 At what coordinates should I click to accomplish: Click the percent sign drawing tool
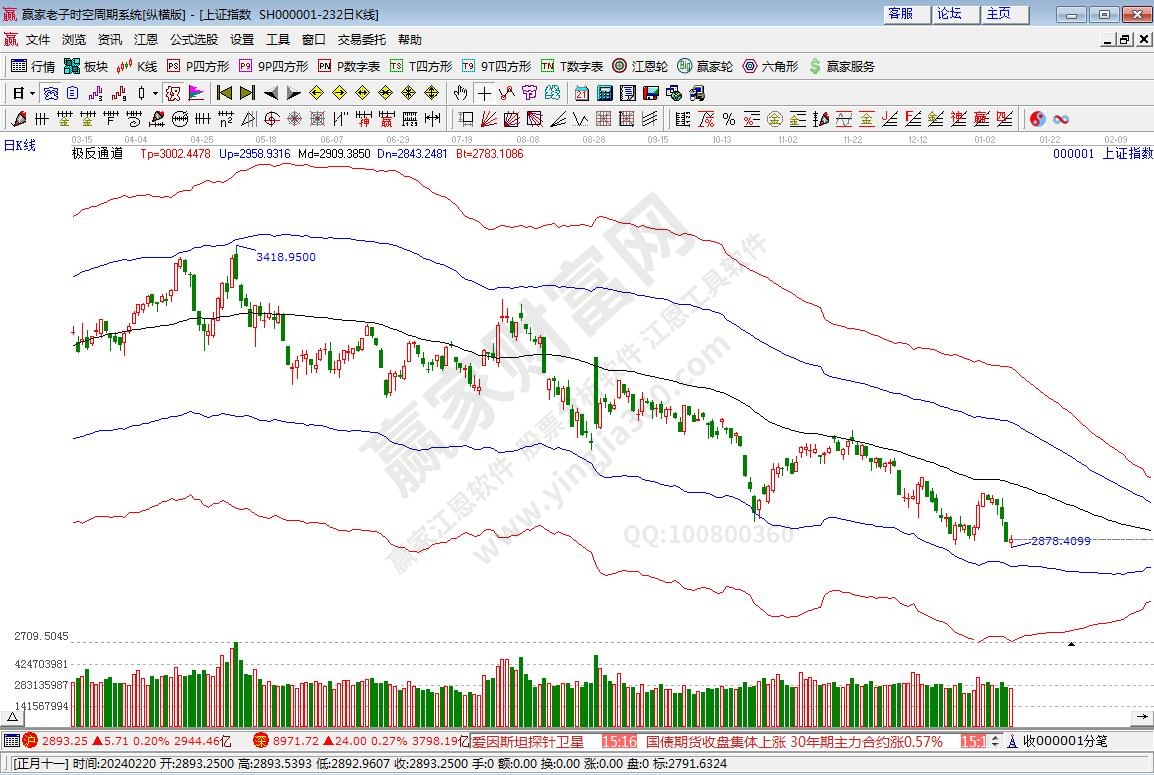(x=728, y=119)
